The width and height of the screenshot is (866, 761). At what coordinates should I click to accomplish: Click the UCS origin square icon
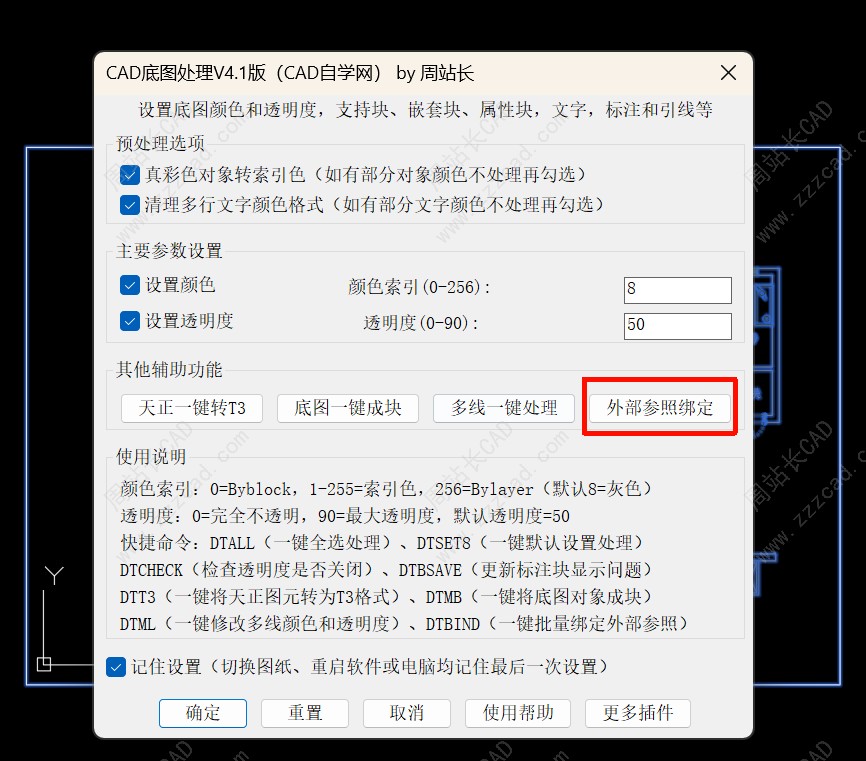44,664
